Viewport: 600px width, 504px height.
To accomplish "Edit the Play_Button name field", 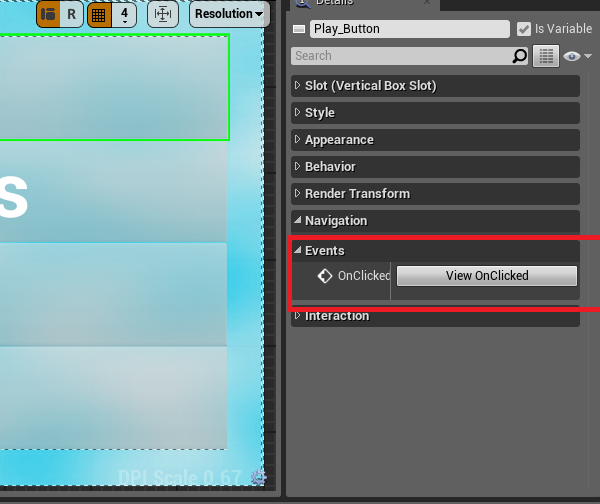I will click(409, 29).
